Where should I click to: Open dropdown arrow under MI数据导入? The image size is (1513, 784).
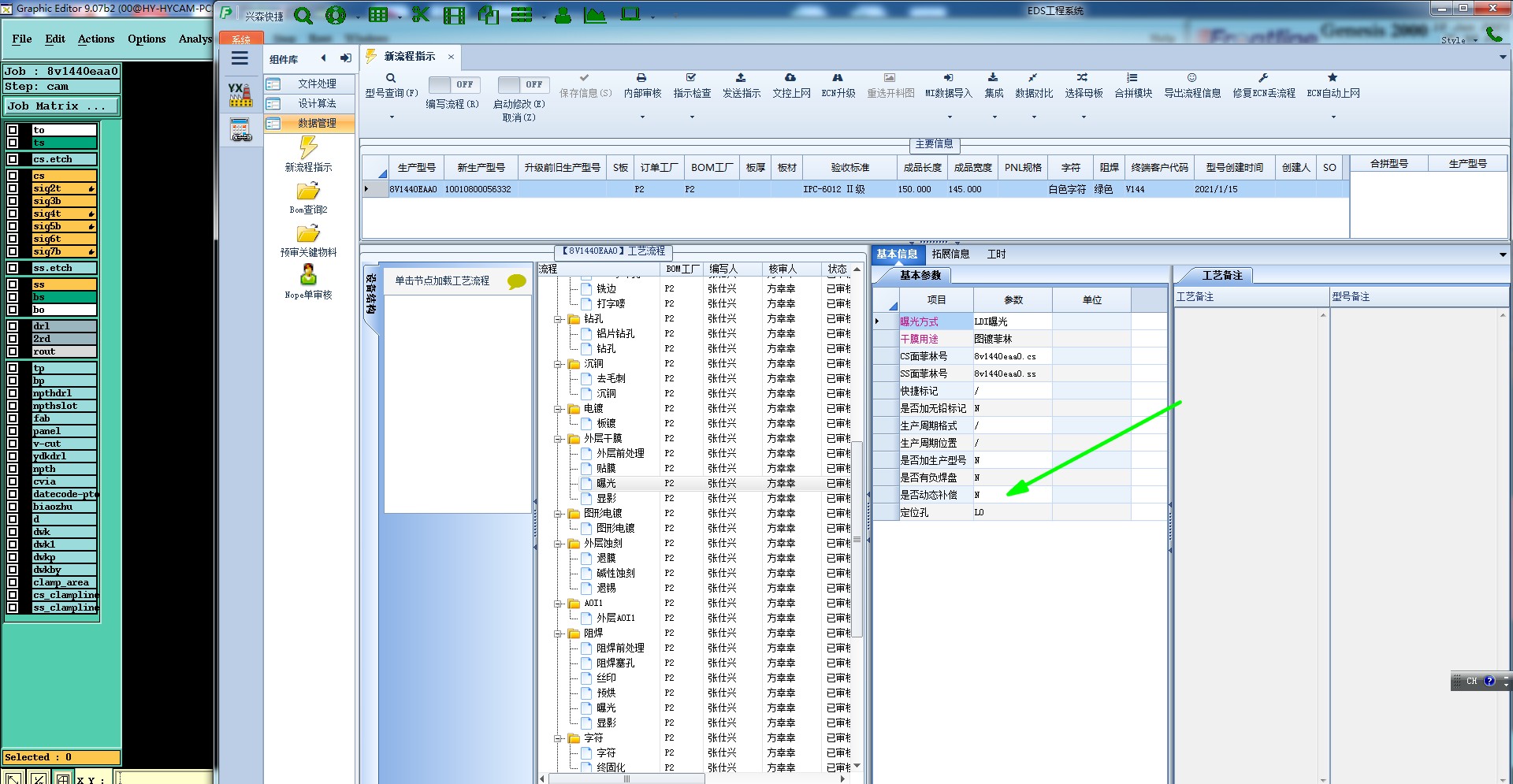(950, 117)
